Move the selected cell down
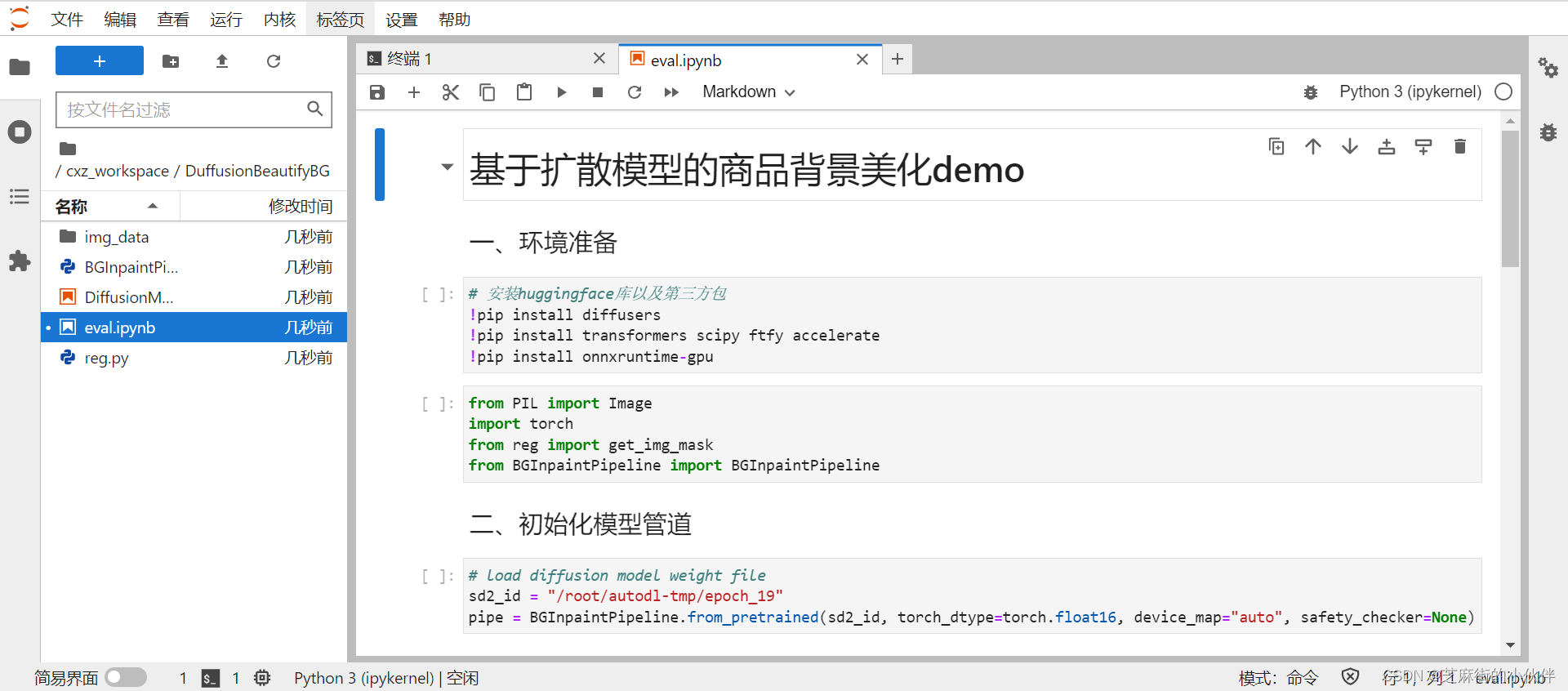The height and width of the screenshot is (691, 1568). [1350, 146]
